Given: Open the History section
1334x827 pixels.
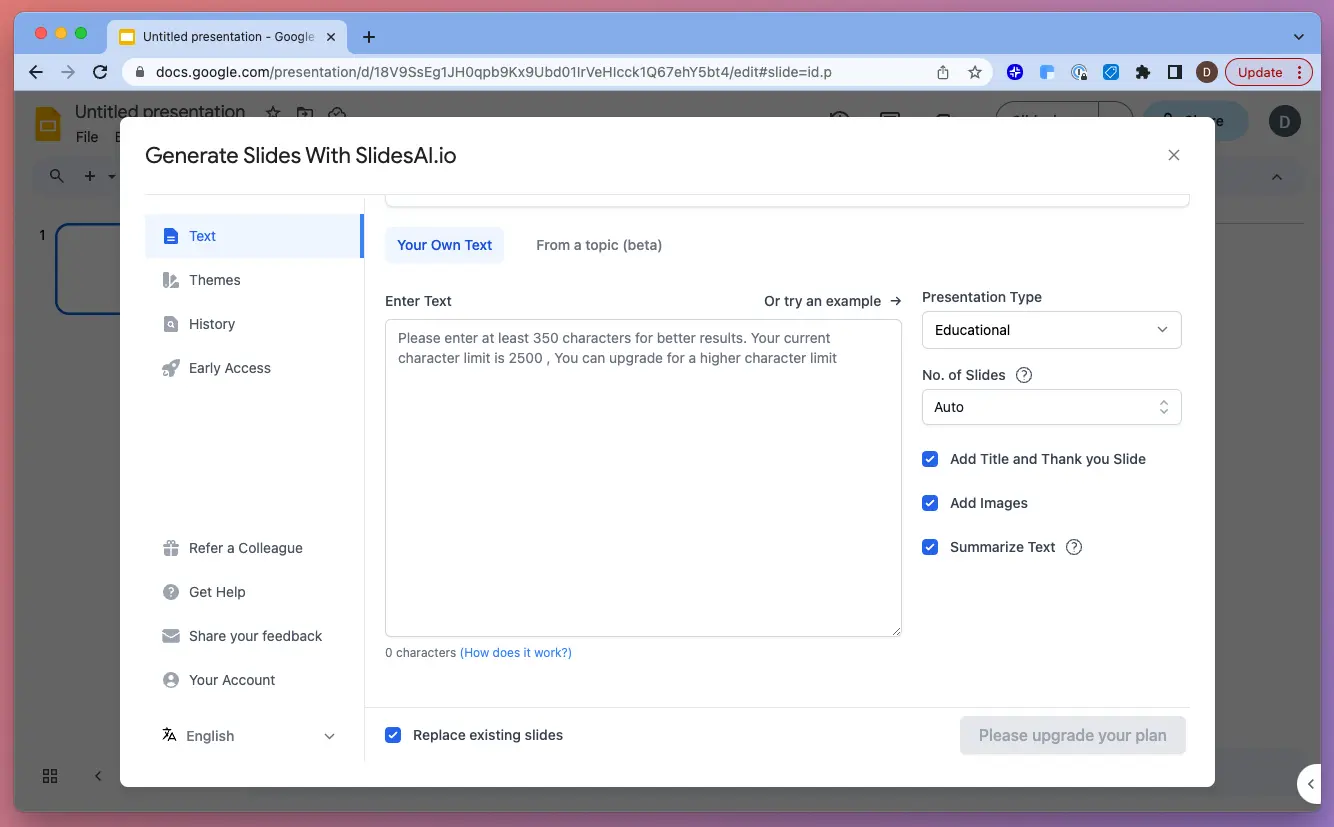Looking at the screenshot, I should pyautogui.click(x=253, y=324).
